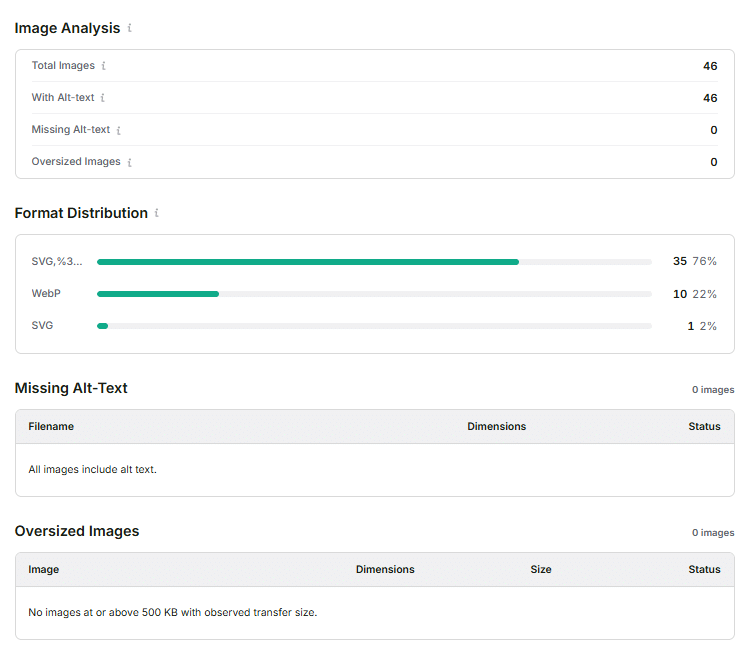Viewport: 752px width, 661px height.
Task: Click 'No images at or above 500 KB' message
Action: (x=173, y=613)
